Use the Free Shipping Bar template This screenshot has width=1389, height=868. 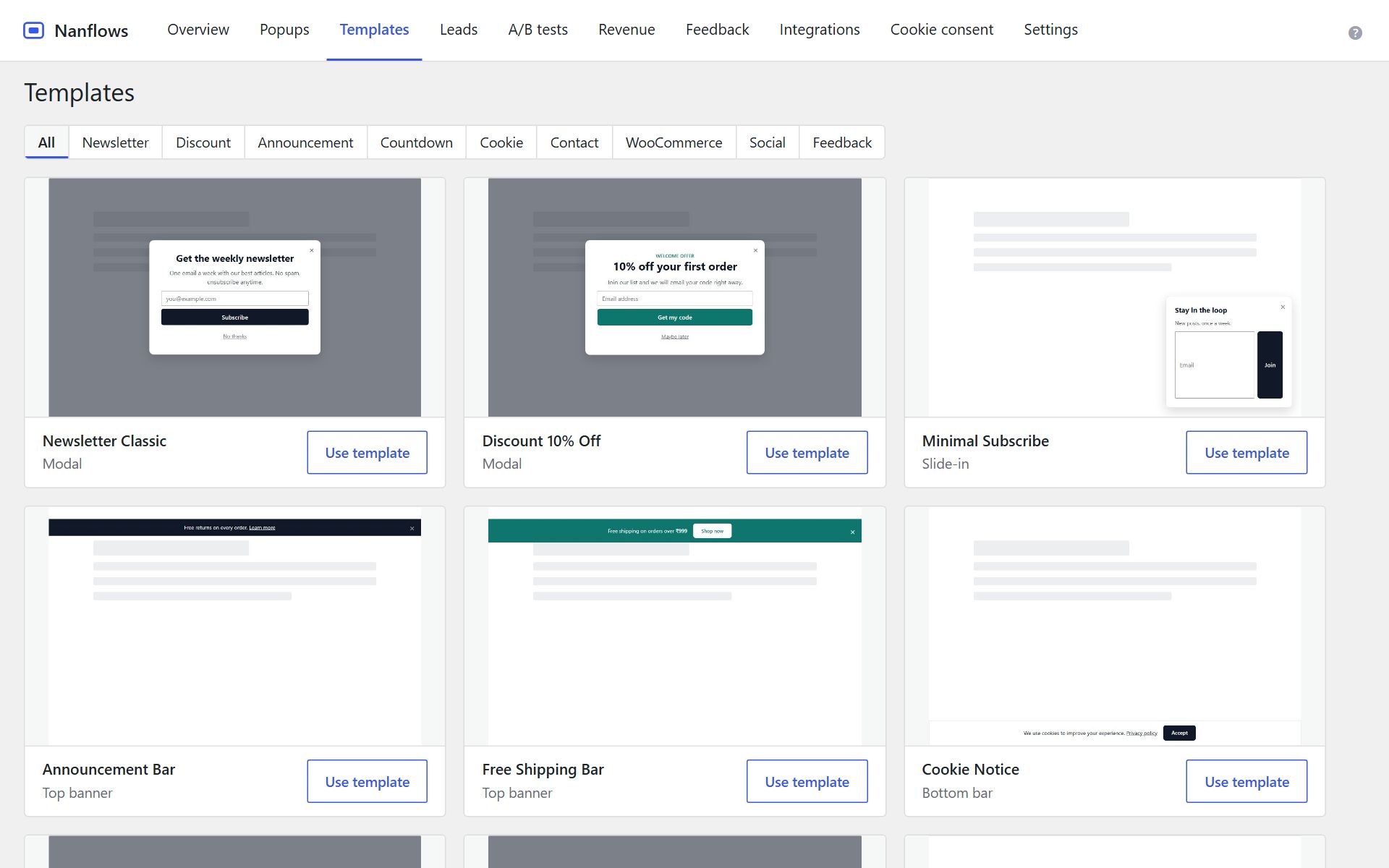pyautogui.click(x=807, y=781)
